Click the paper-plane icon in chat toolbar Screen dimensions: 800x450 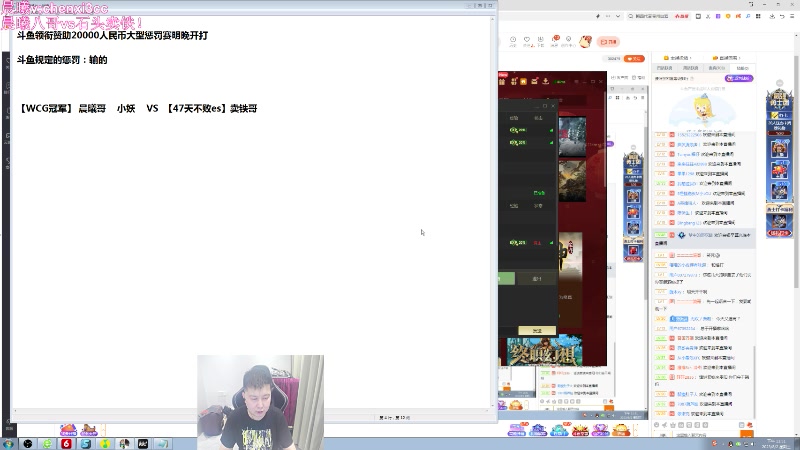point(665,425)
